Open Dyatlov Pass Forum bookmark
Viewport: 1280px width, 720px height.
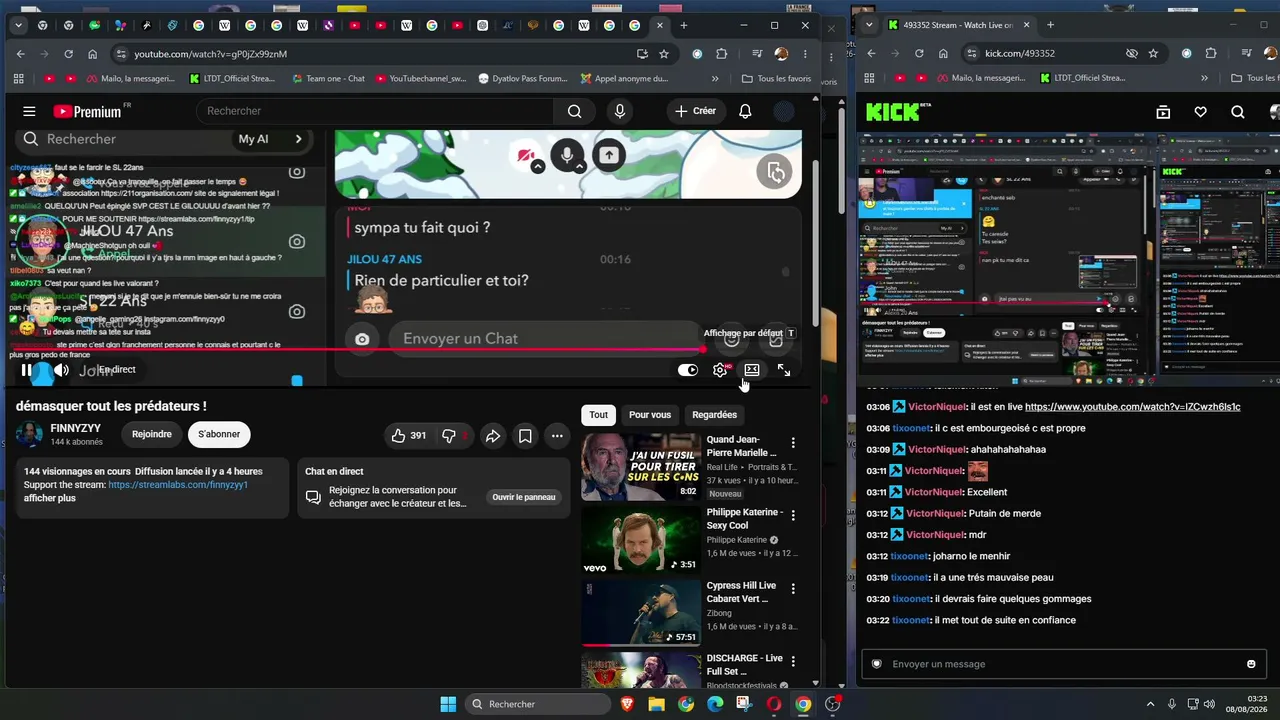(x=522, y=78)
